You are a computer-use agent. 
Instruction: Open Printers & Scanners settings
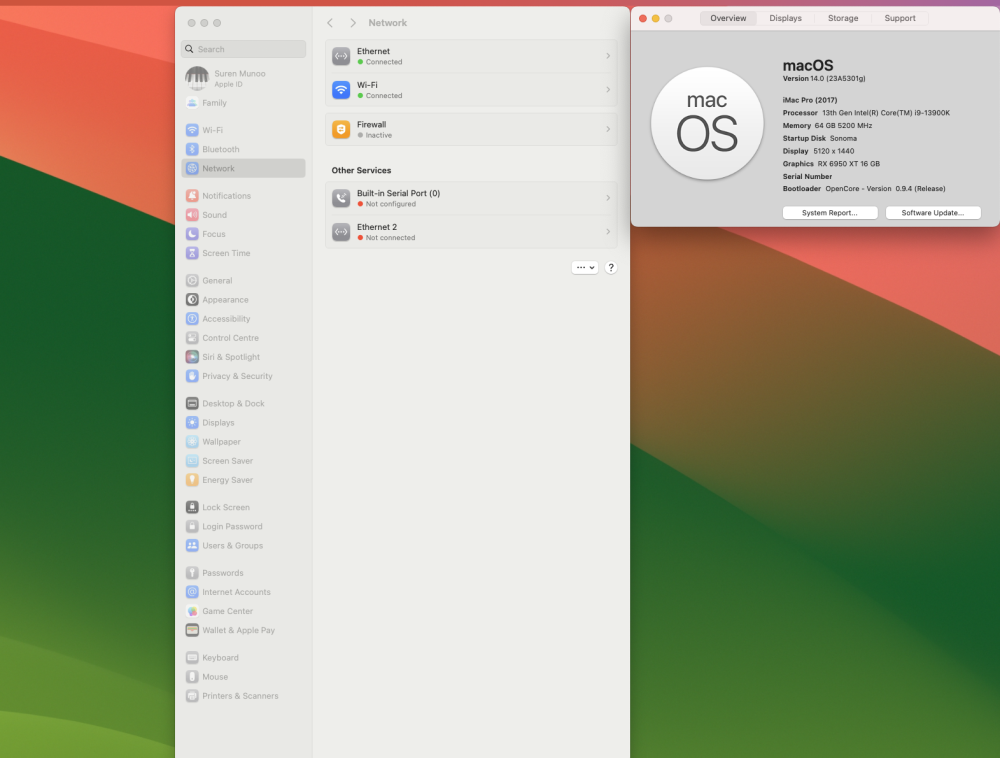243,696
